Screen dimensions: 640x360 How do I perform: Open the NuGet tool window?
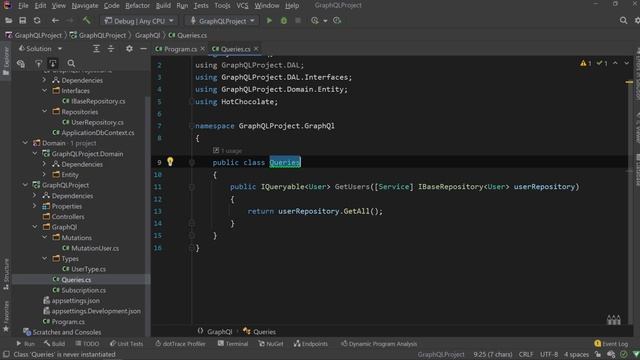[271, 344]
